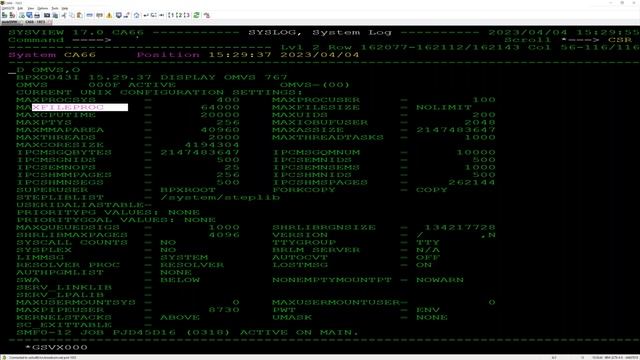Click the BRLM SERVER setting label
The image size is (640, 360).
pyautogui.click(x=316, y=250)
